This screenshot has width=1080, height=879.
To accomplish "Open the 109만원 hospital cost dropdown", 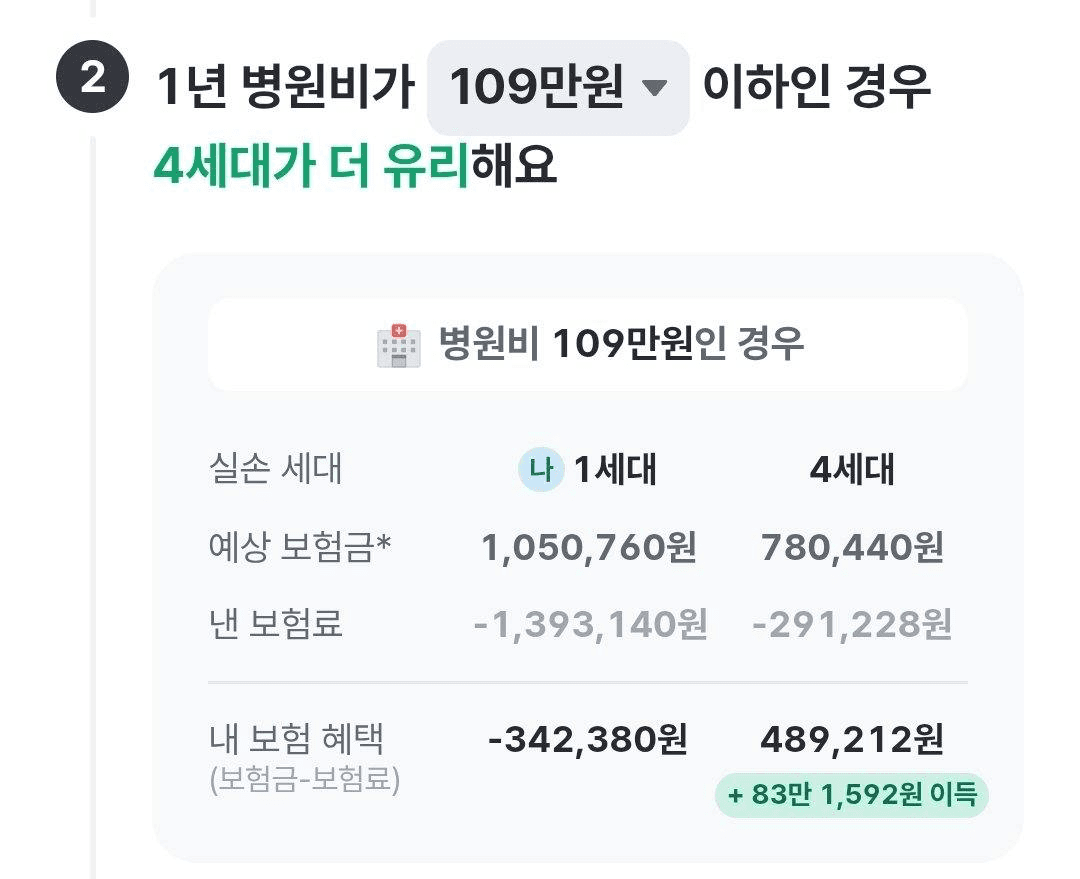I will click(x=557, y=88).
